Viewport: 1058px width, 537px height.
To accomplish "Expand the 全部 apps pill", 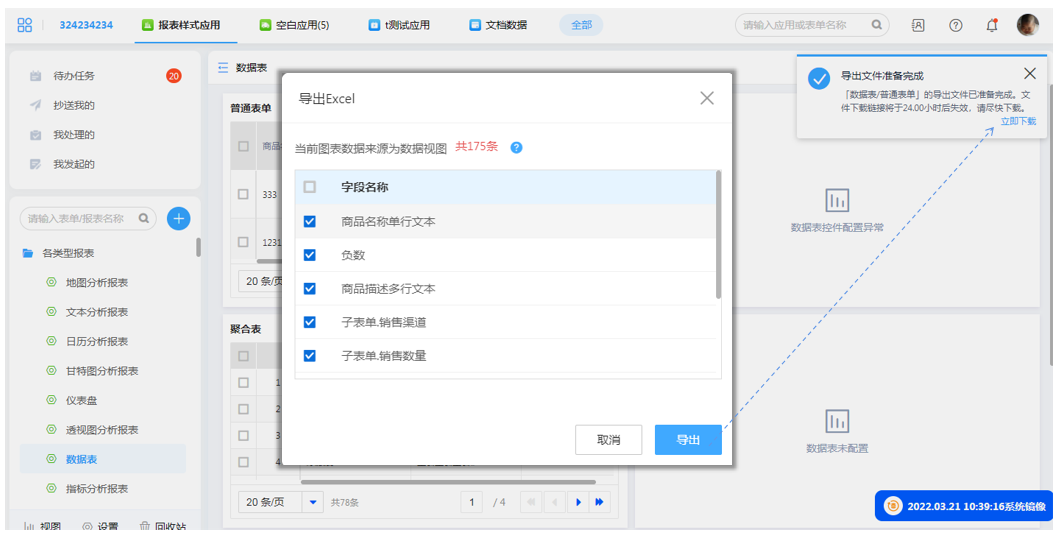I will [x=581, y=25].
